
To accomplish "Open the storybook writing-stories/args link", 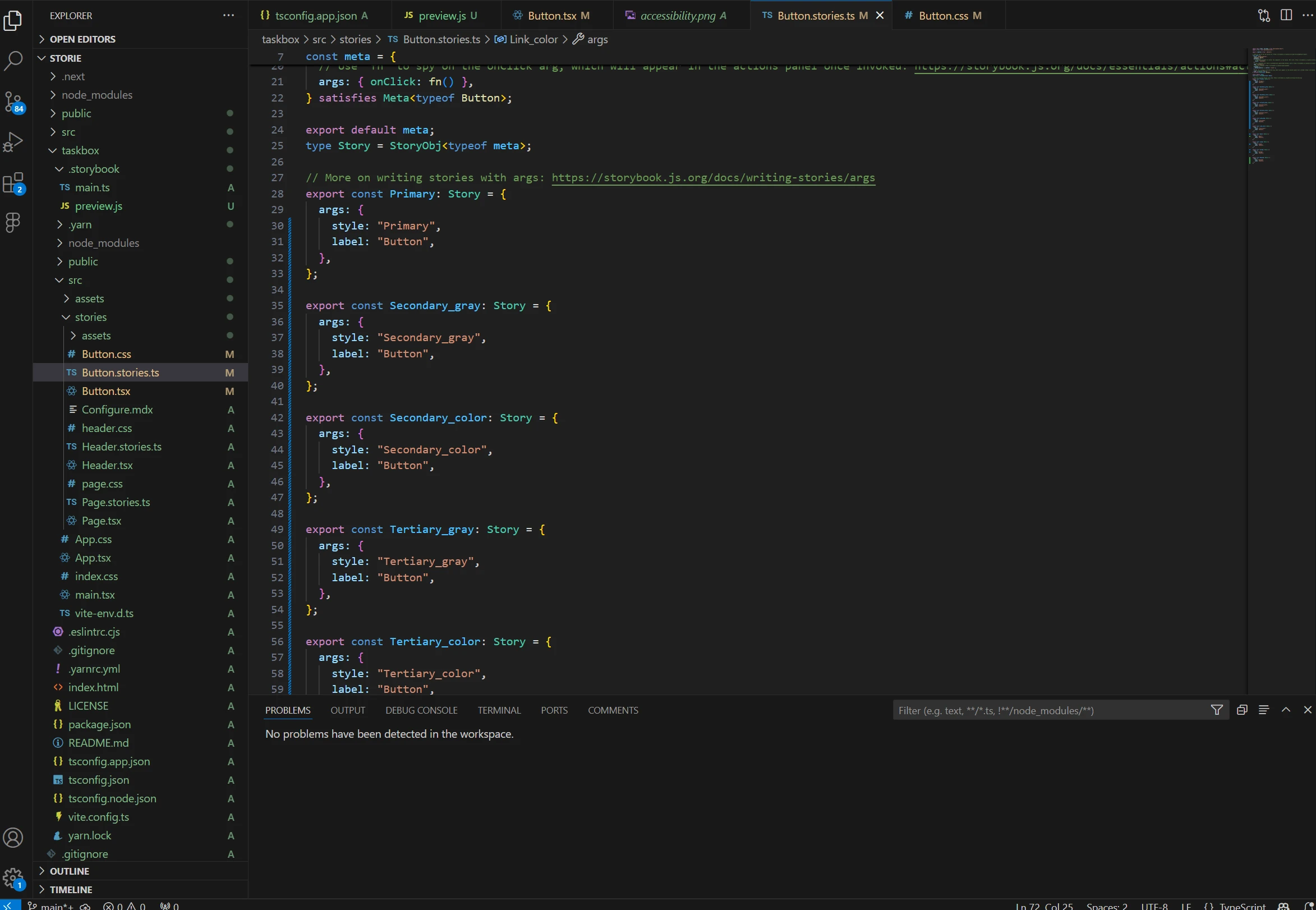I will pyautogui.click(x=713, y=178).
